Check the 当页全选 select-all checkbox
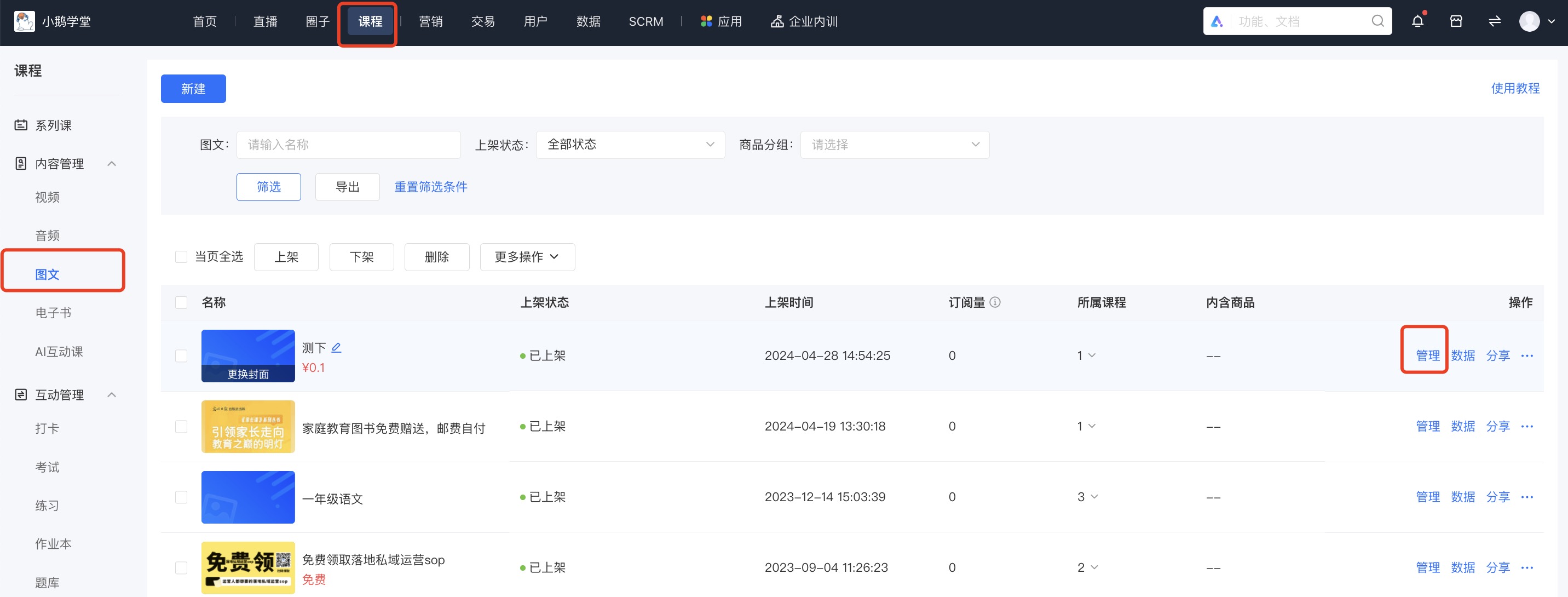 [181, 256]
